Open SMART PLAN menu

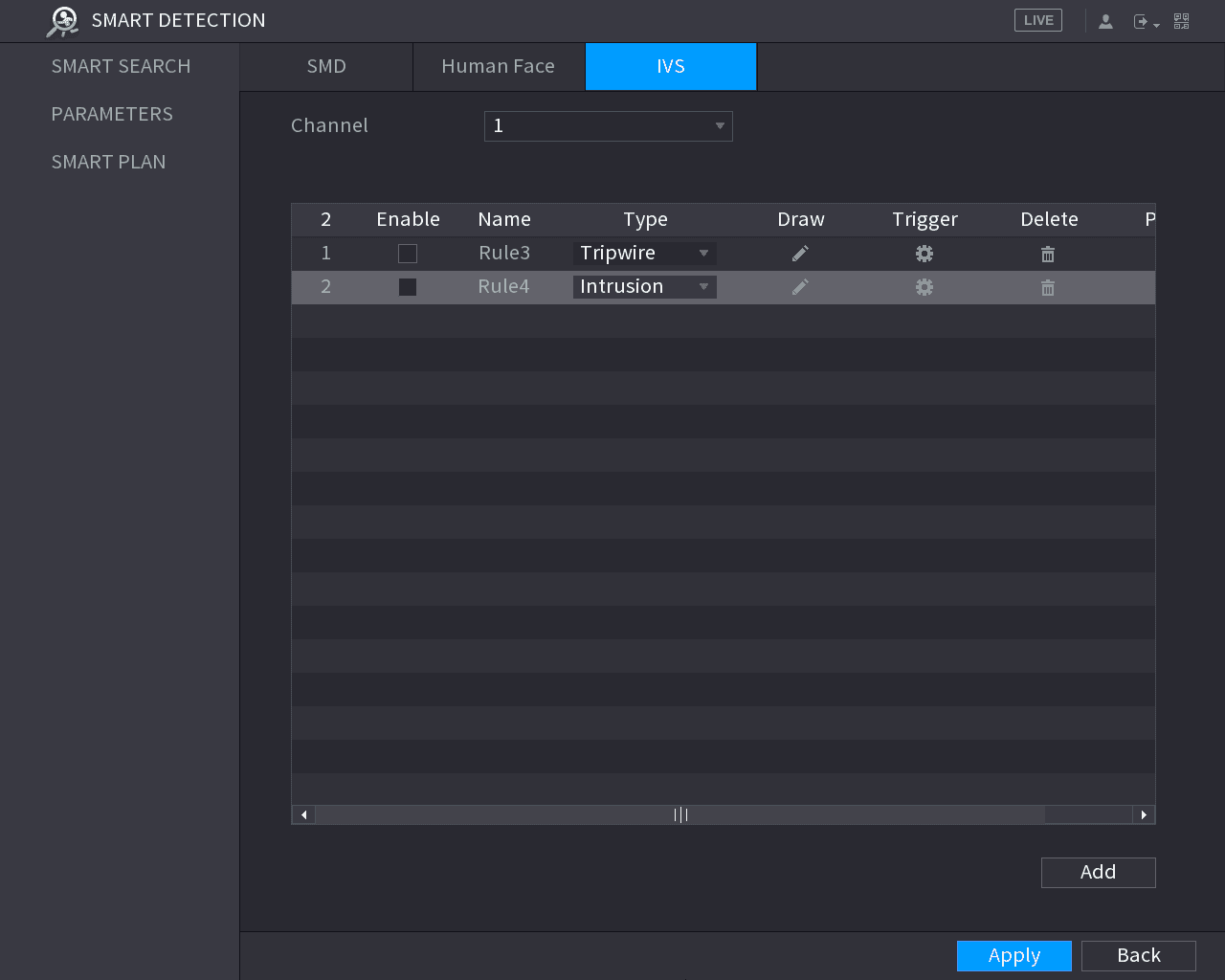[x=108, y=162]
